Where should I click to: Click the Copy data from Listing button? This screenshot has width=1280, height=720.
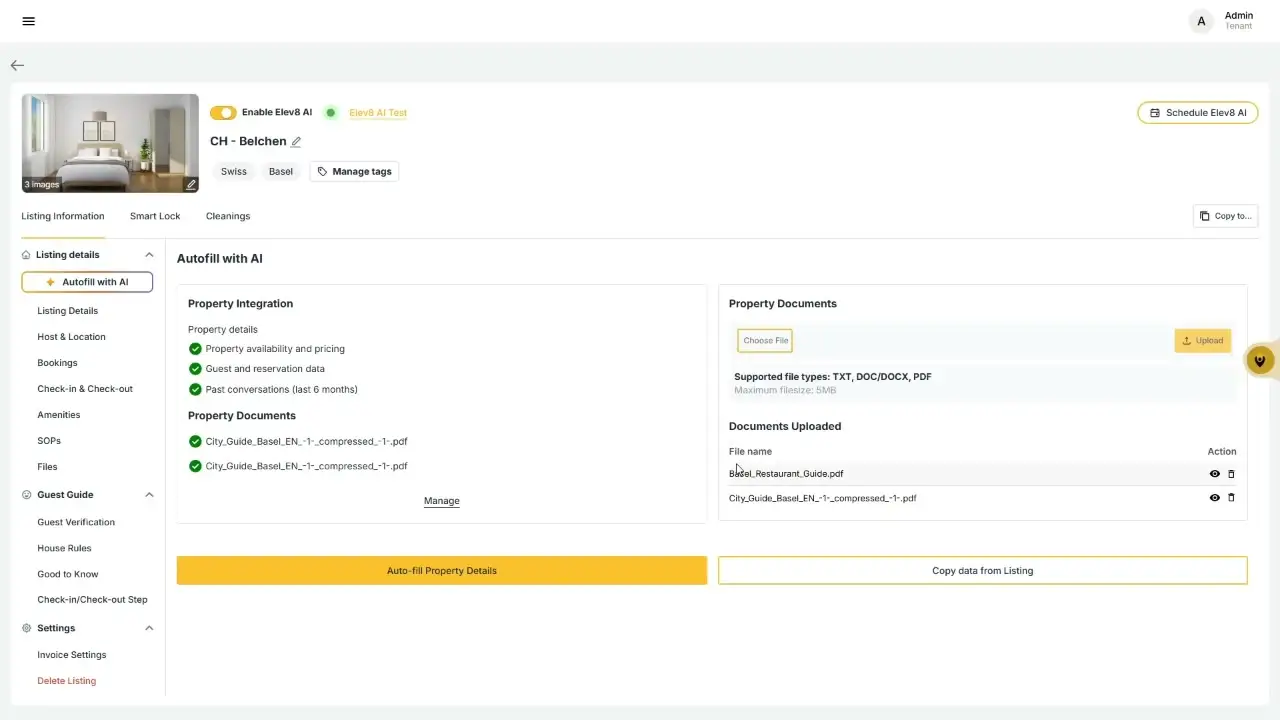point(983,571)
